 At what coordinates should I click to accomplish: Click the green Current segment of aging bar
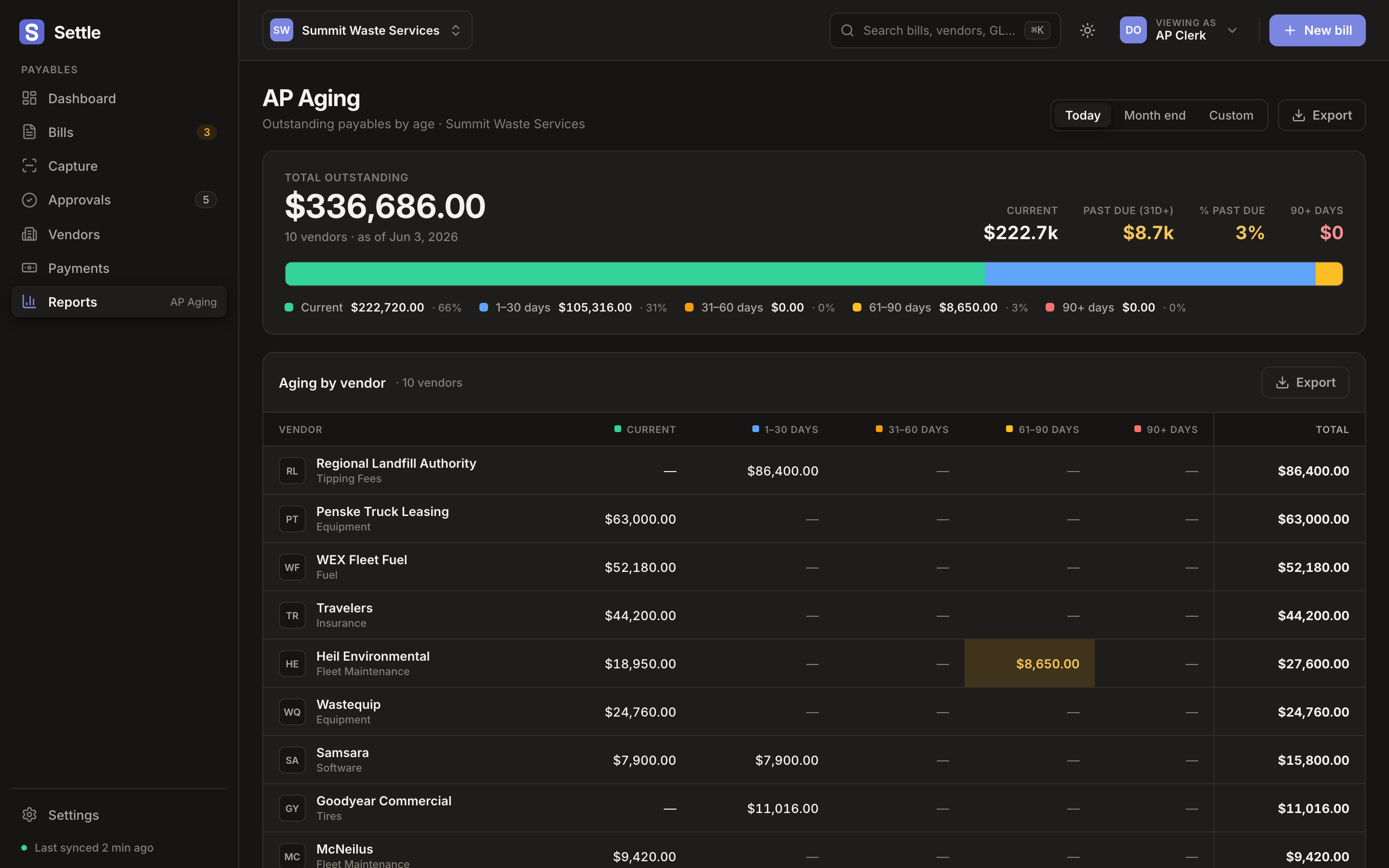pyautogui.click(x=635, y=274)
